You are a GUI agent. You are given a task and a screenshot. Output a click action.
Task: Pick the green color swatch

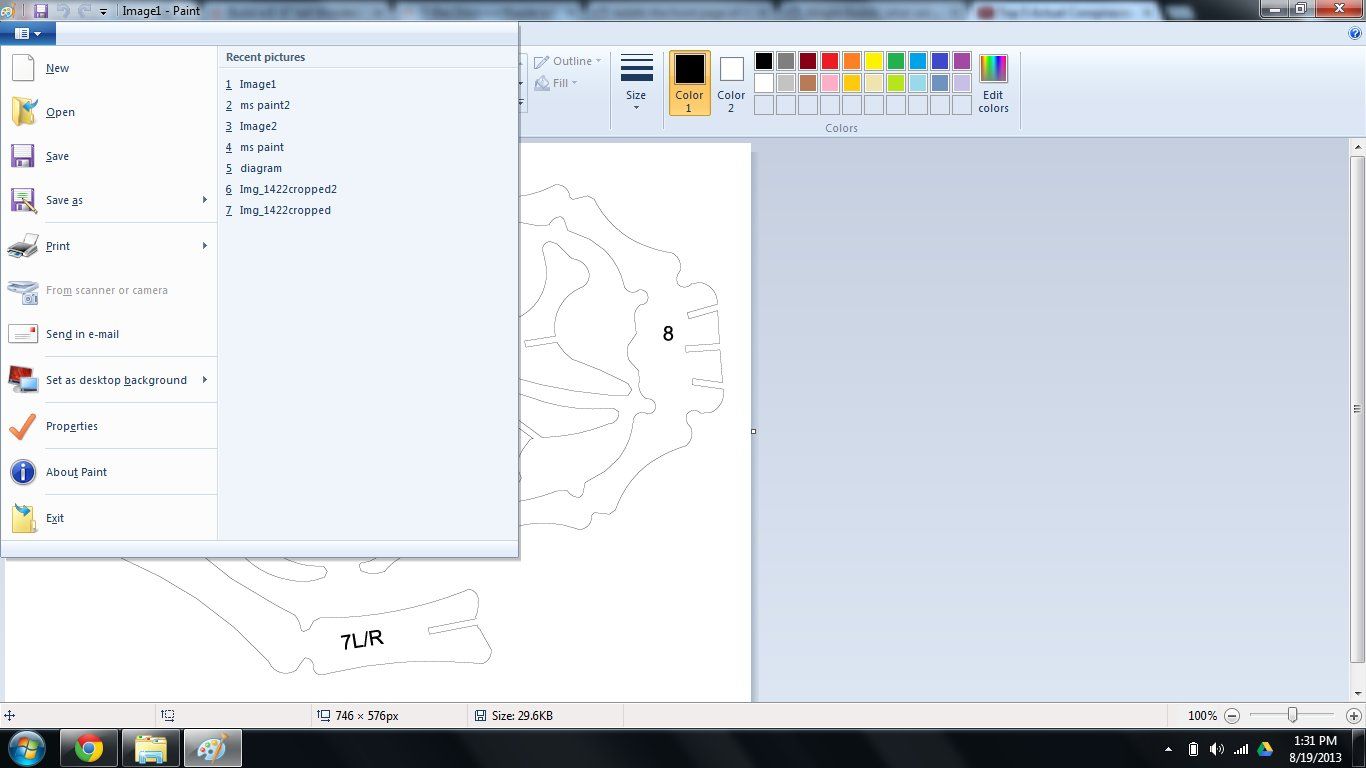(896, 61)
